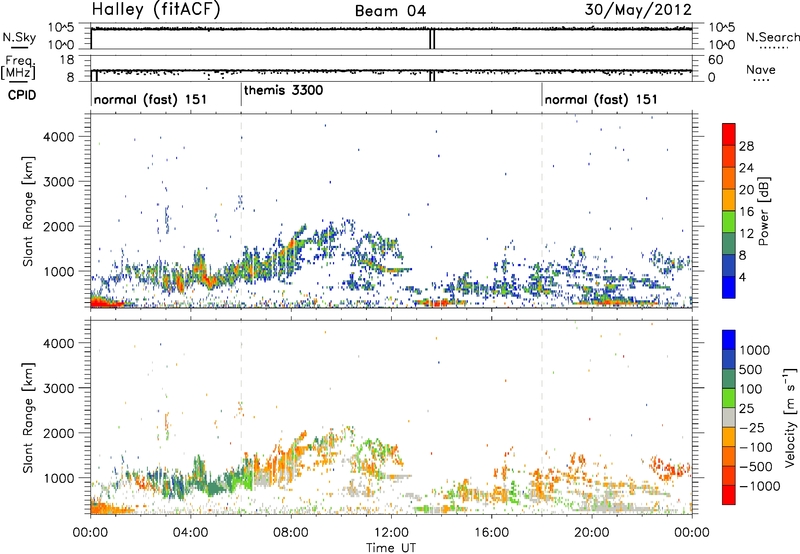Pick the blue top segment of Velocity colorbar
Screen dimensions: 800x554
(x=729, y=340)
